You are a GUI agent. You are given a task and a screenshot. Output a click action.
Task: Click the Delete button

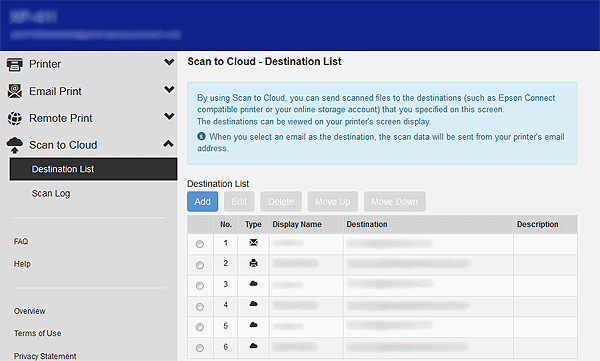pyautogui.click(x=281, y=201)
